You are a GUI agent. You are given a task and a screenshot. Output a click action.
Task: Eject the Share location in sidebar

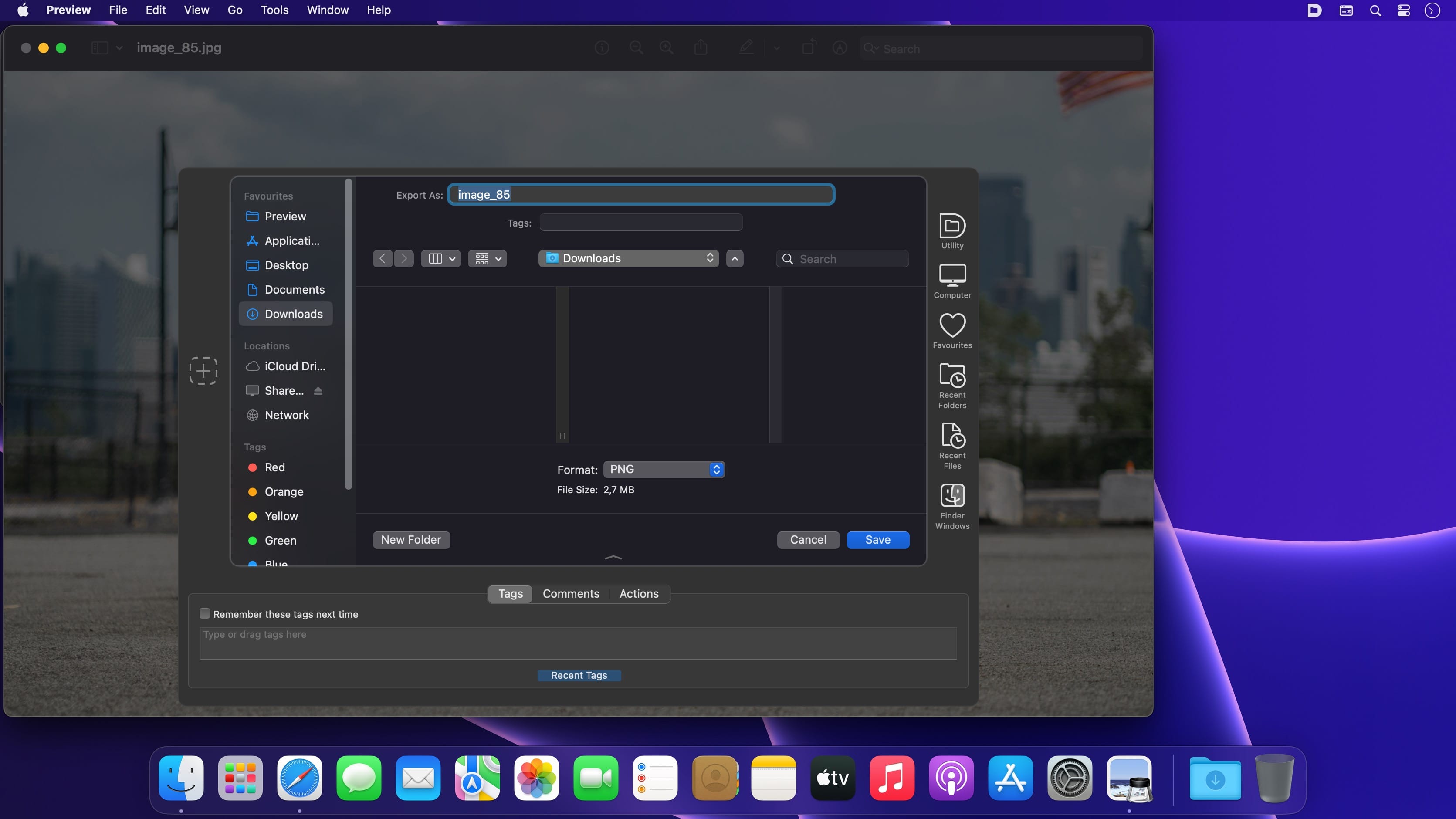(x=318, y=391)
